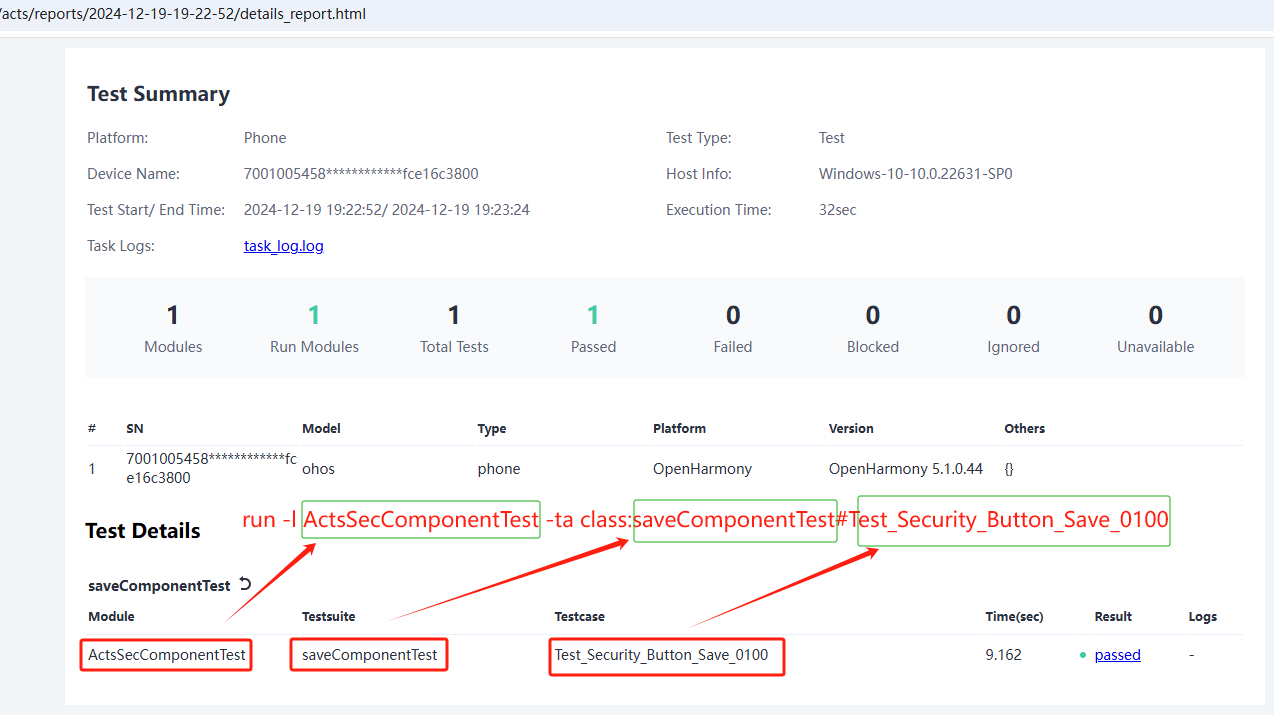Image resolution: width=1274 pixels, height=715 pixels.
Task: Click the phone type cell
Action: pos(499,468)
